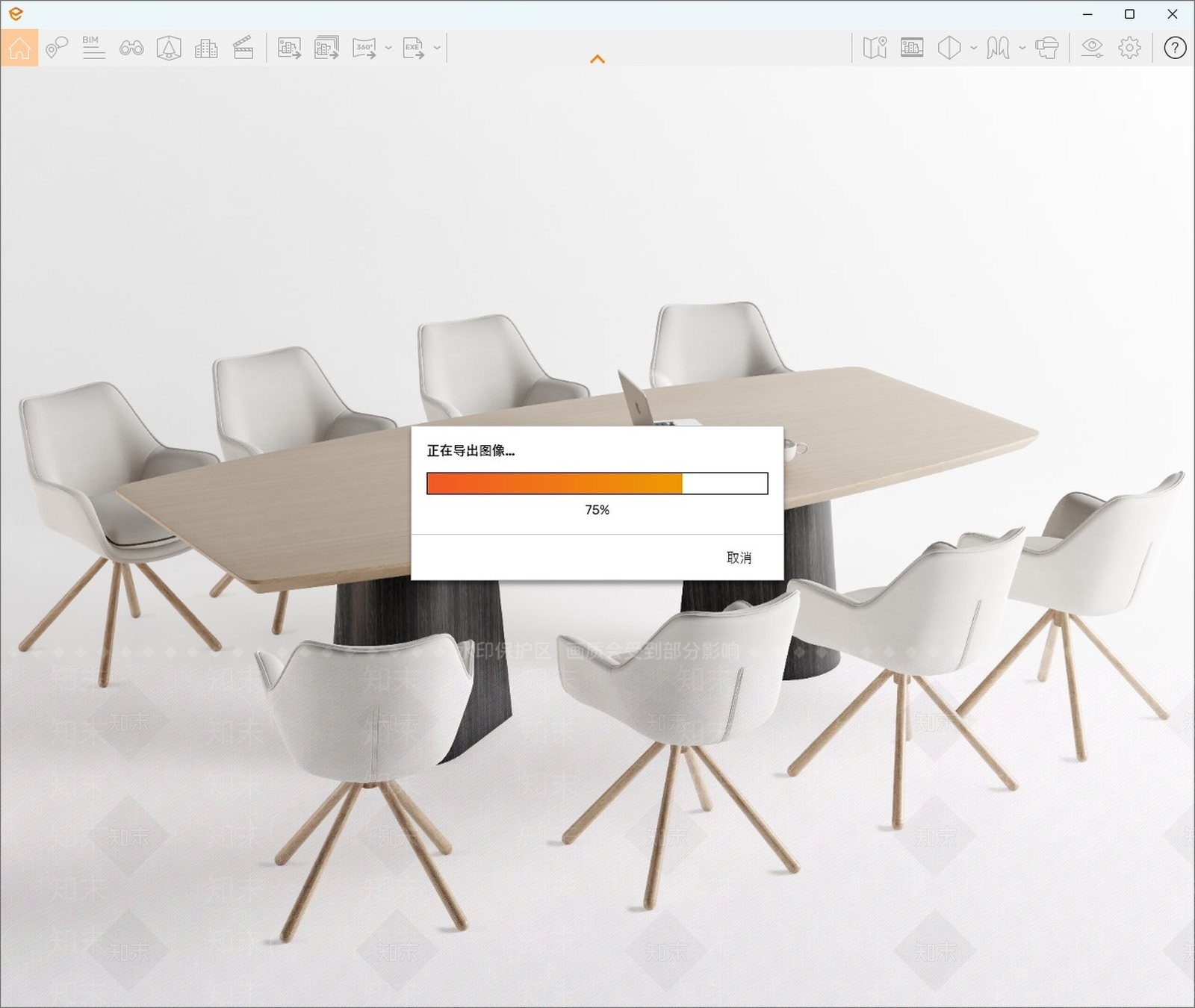Expand the navigation mode dropdown arrow
Viewport: 1195px width, 1008px height.
(x=1022, y=48)
